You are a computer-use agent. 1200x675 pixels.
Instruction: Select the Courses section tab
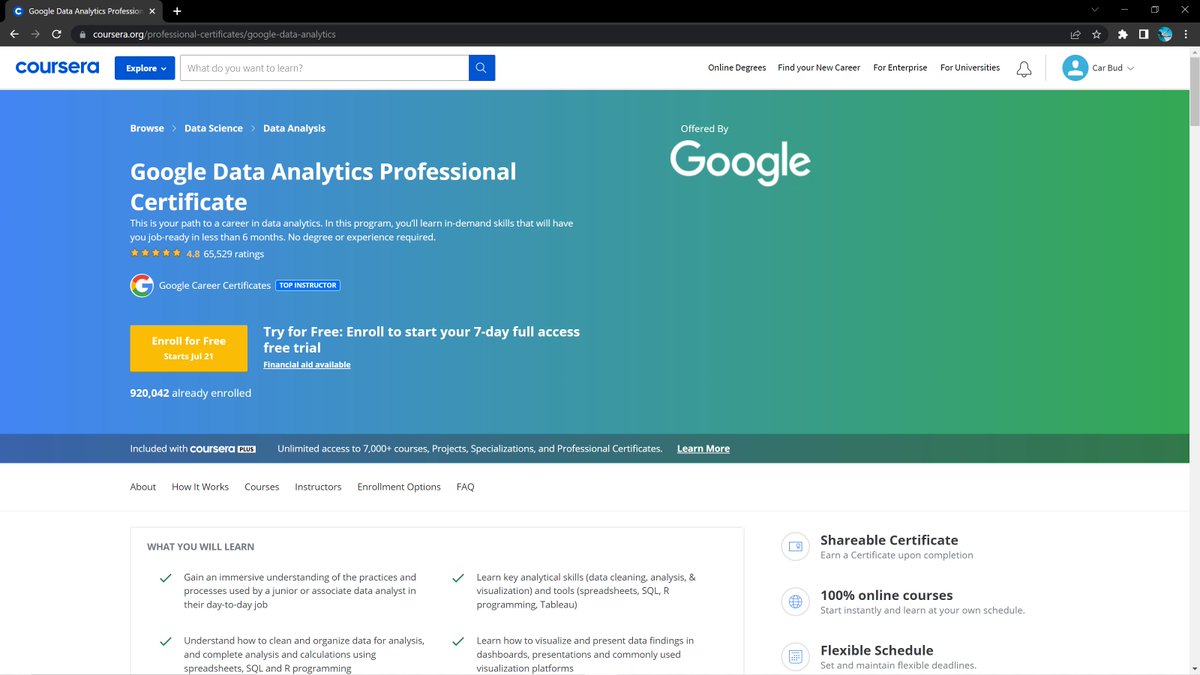pos(261,486)
